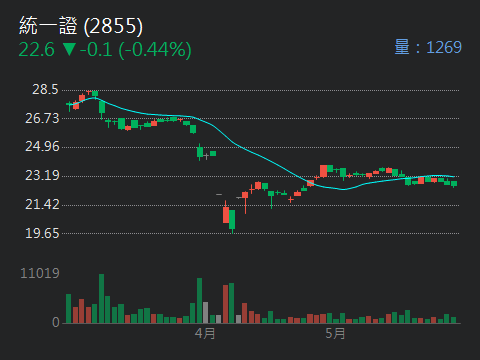Click the volume label 量：1269
The height and width of the screenshot is (360, 480).
point(428,47)
